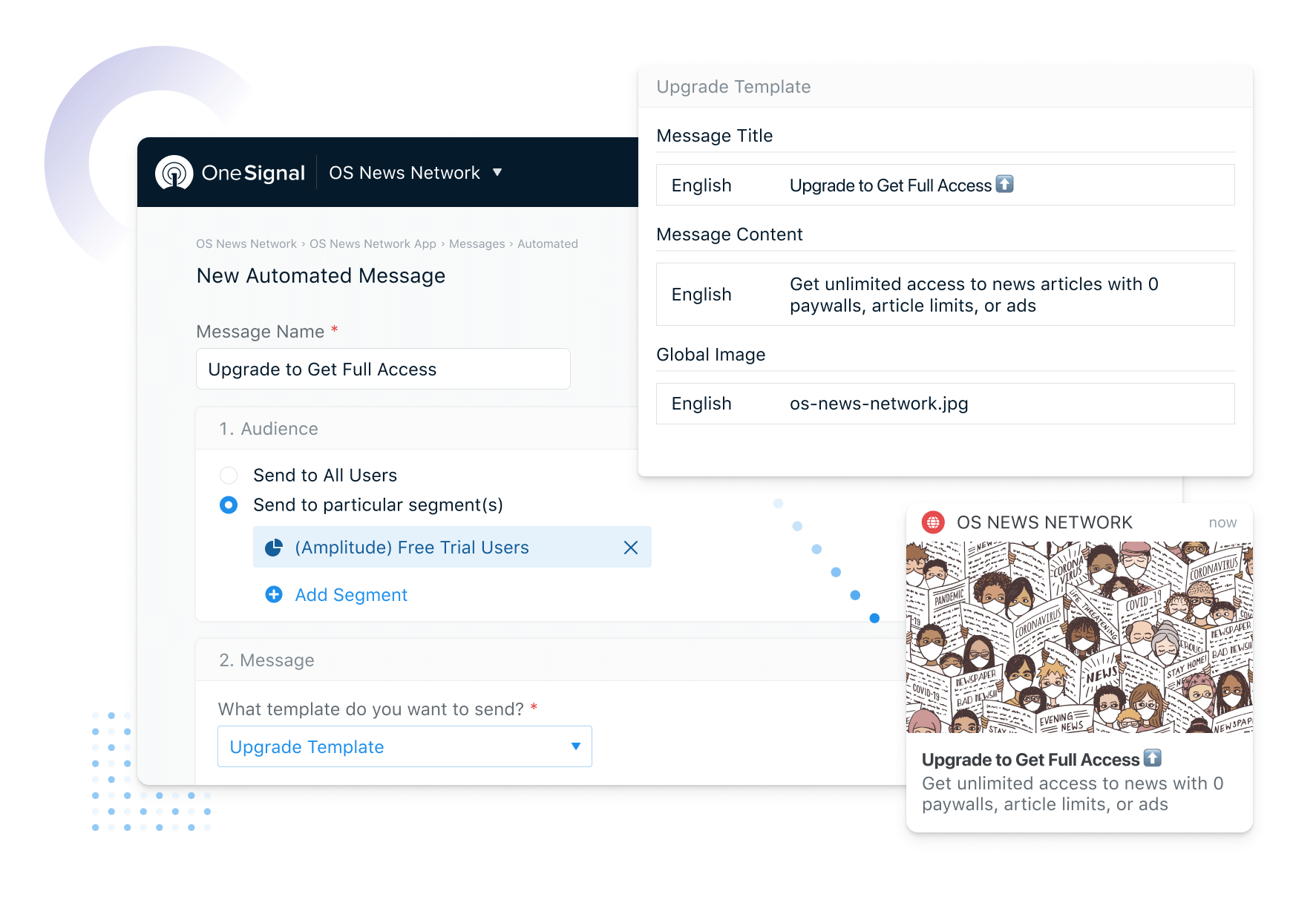Click the Messages breadcrumb
The width and height of the screenshot is (1316, 897).
477,243
